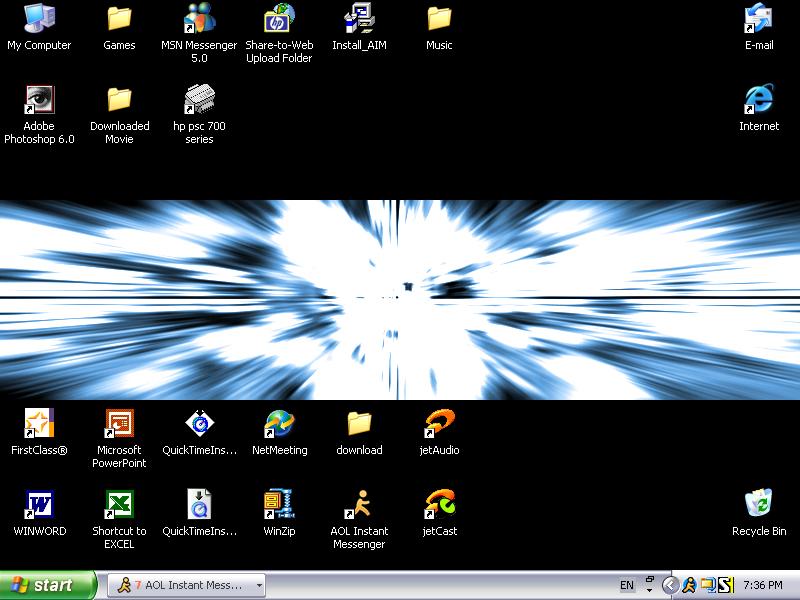The image size is (800, 600).
Task: Click the system clock showing 7:36 PM
Action: pyautogui.click(x=763, y=585)
